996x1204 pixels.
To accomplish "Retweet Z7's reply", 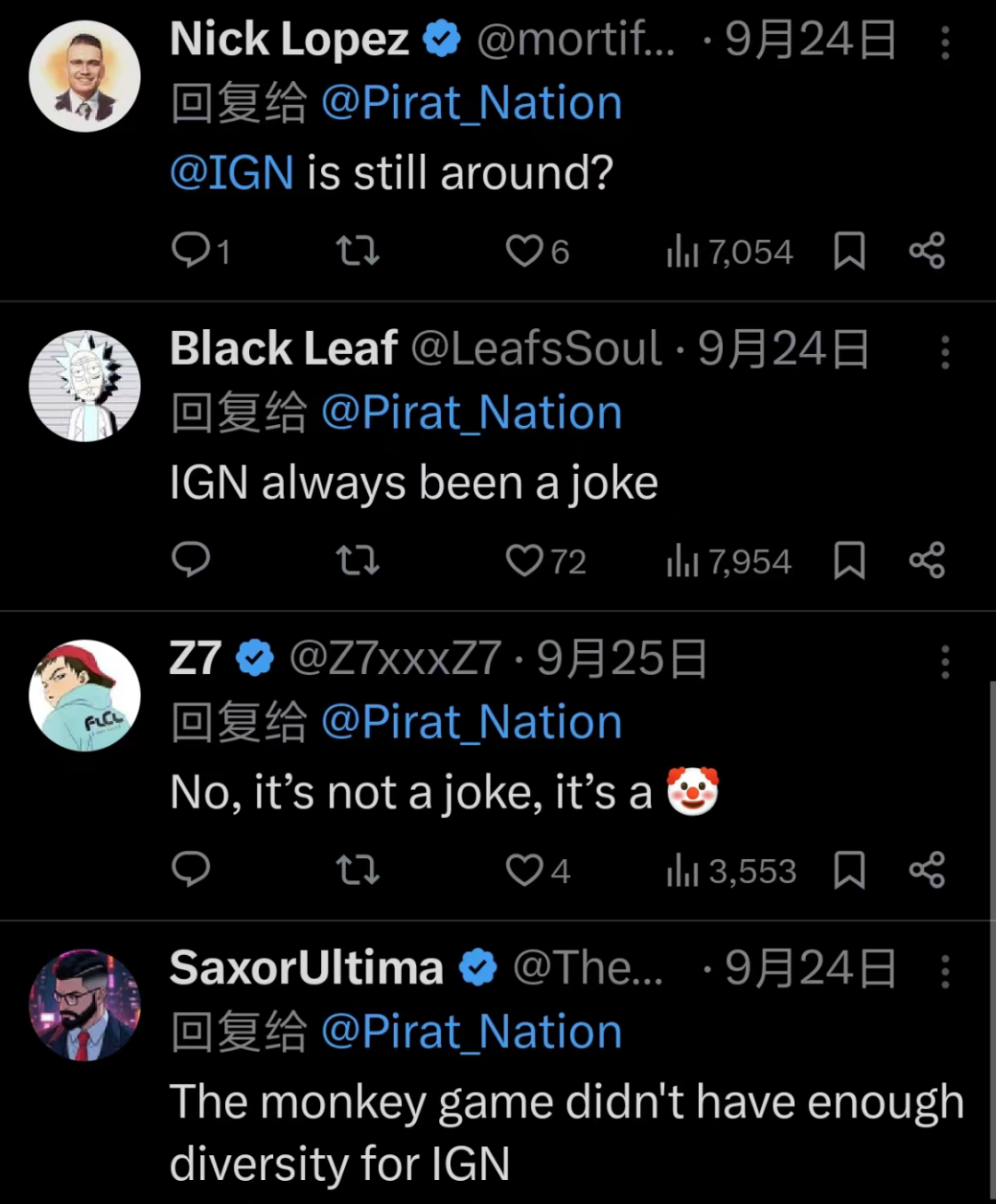I will pos(357,870).
